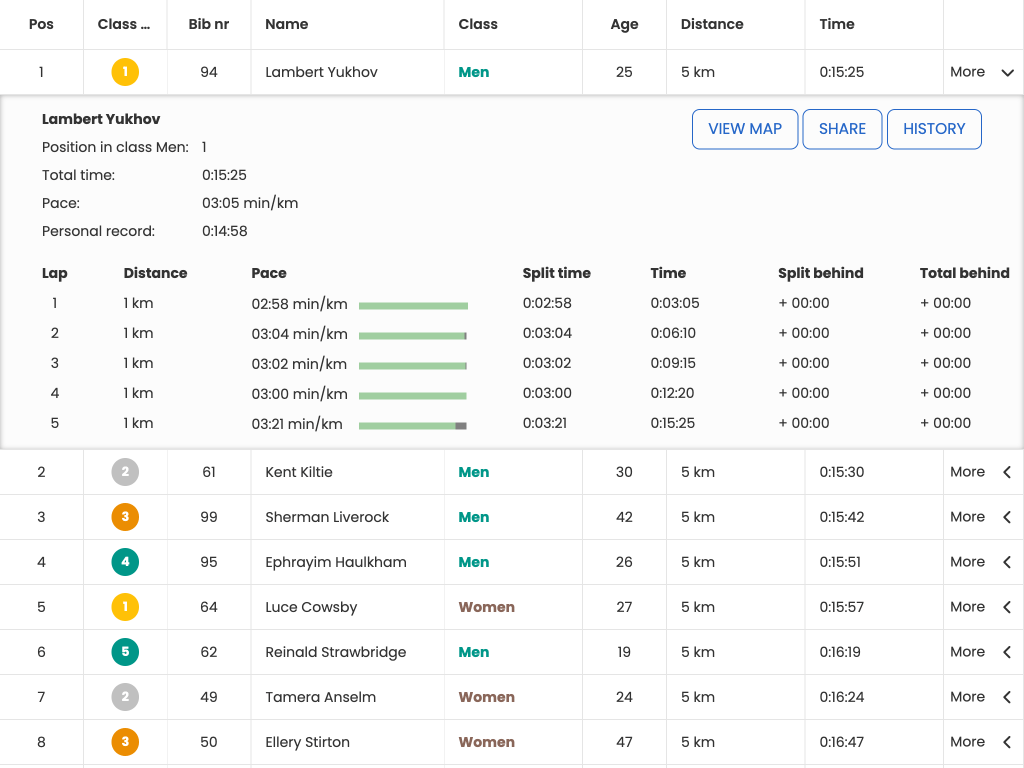This screenshot has width=1024, height=768.
Task: Click Sherman Liverock's orange rank 3 badge
Action: point(125,517)
